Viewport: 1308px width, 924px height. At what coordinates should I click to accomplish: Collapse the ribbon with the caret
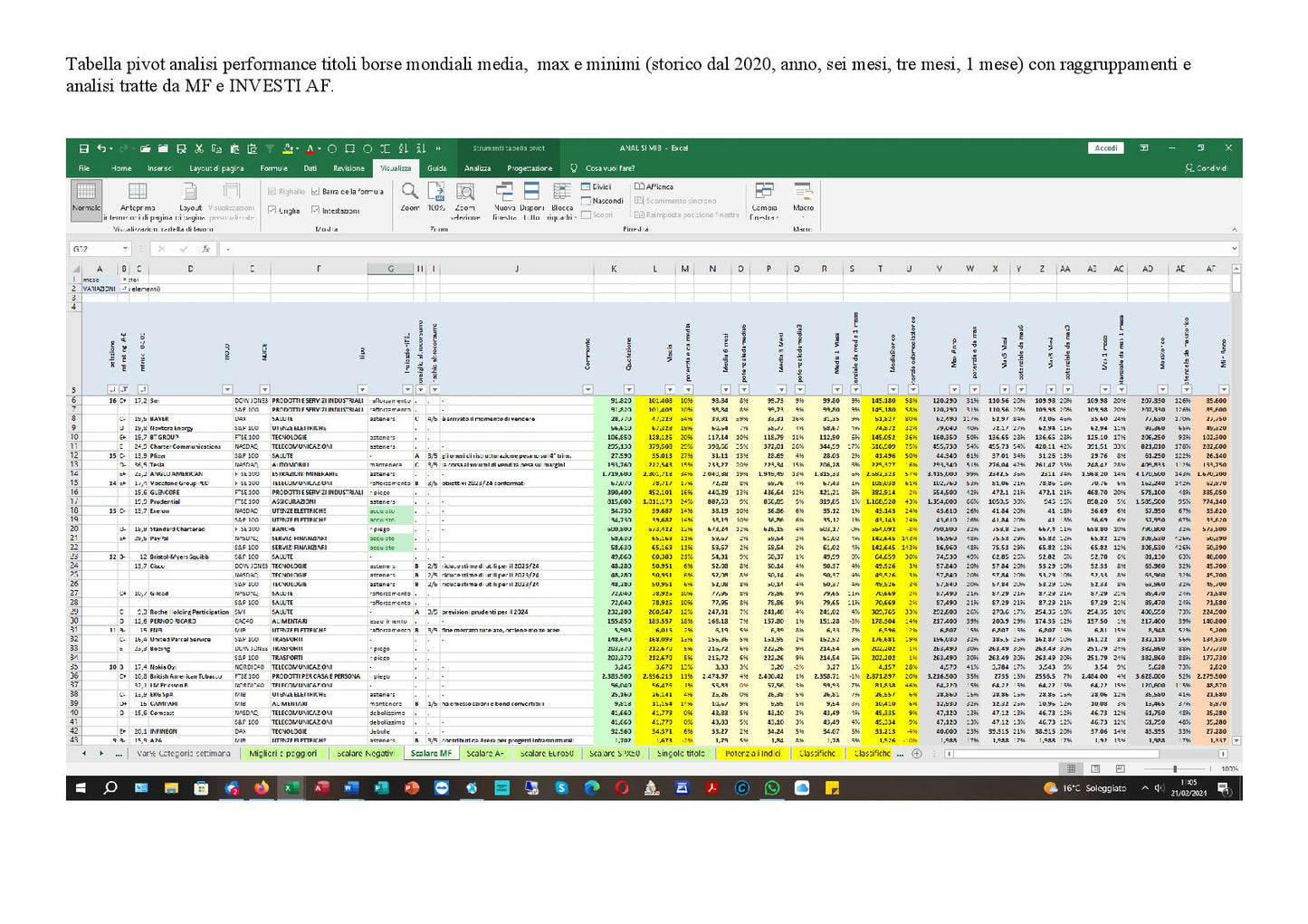[1233, 230]
